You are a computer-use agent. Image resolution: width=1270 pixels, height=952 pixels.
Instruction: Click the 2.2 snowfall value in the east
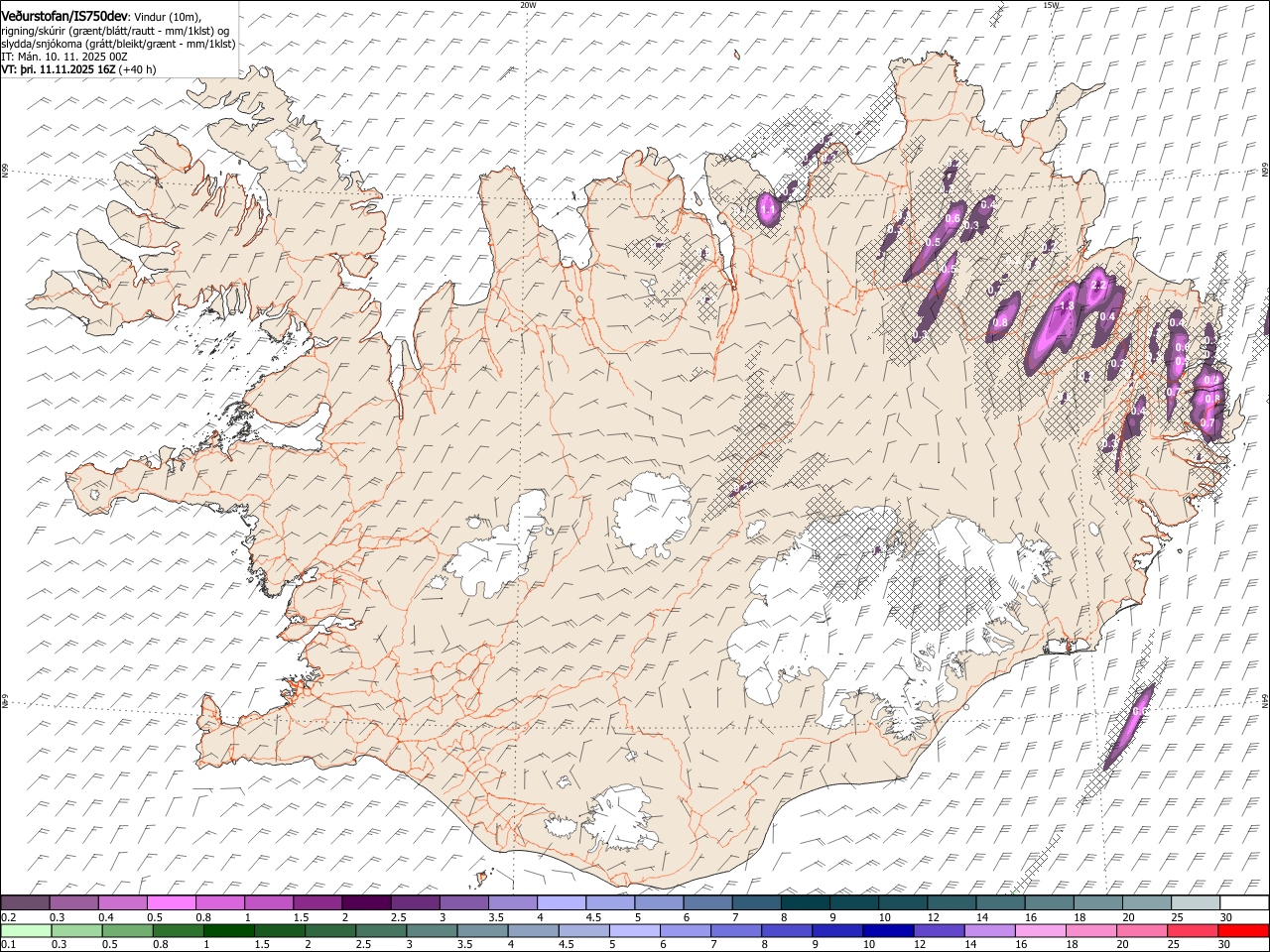(1096, 286)
